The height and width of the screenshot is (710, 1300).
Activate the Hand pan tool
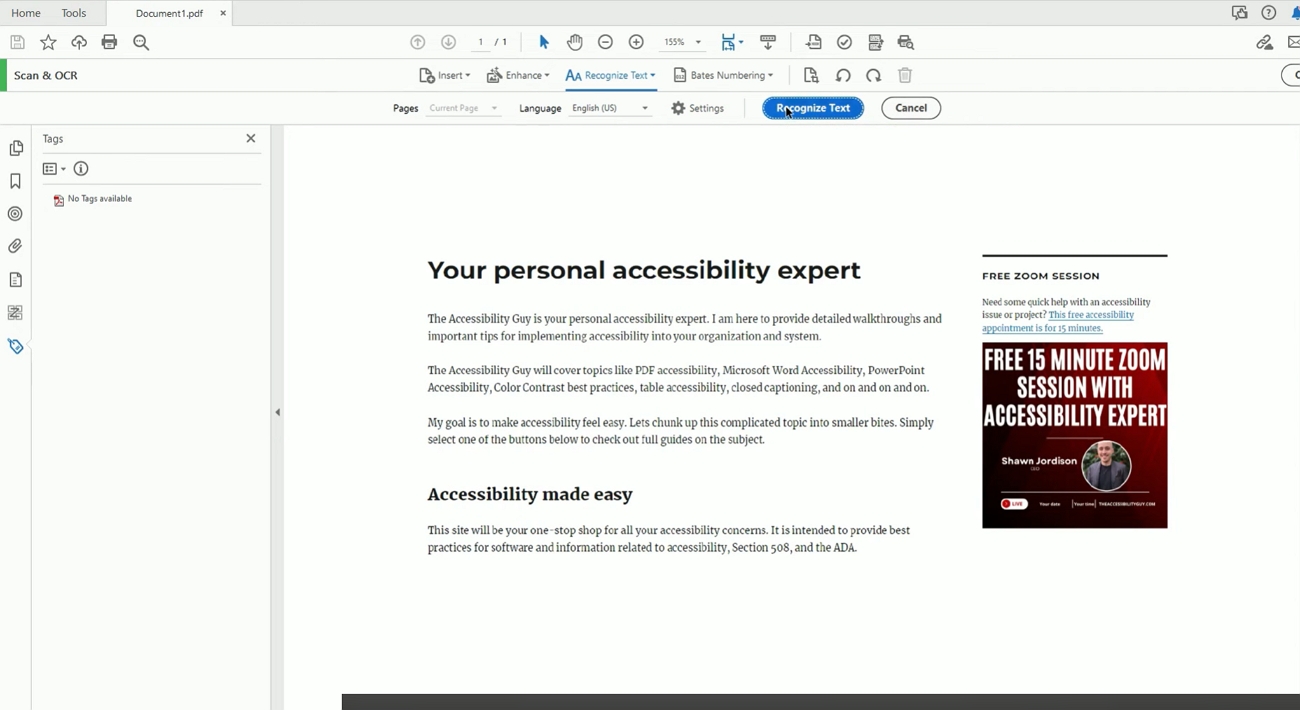575,42
